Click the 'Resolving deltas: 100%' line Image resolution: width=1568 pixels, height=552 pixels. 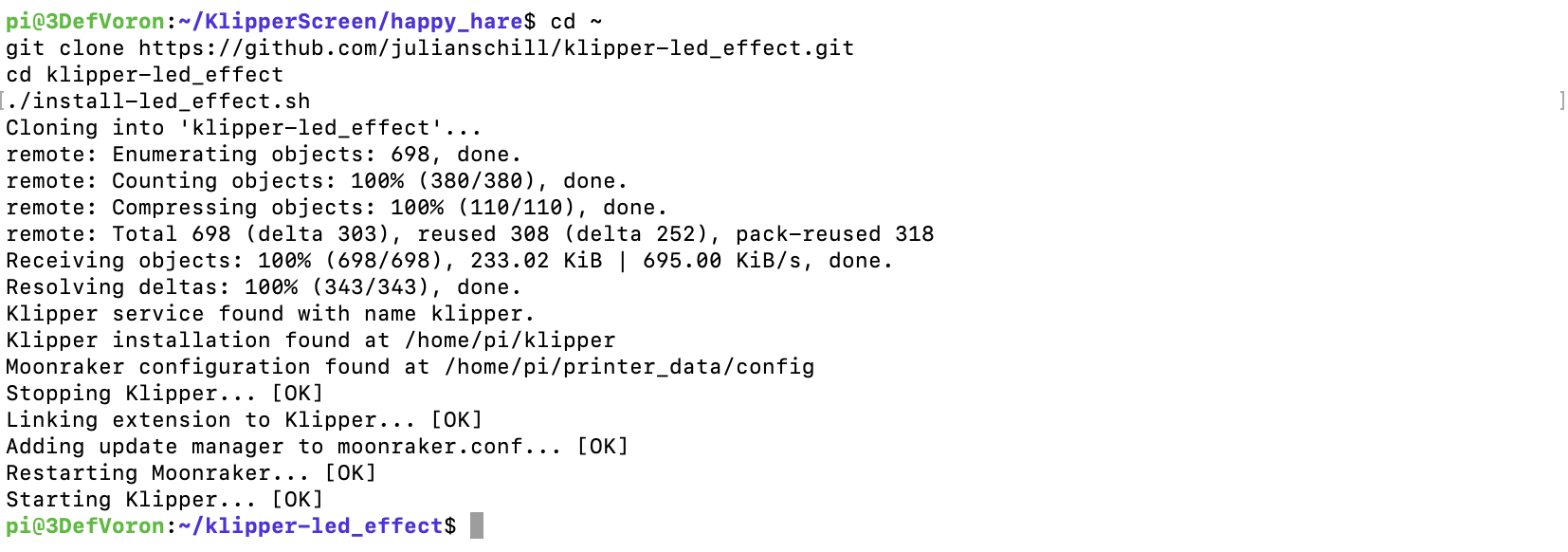[x=264, y=287]
